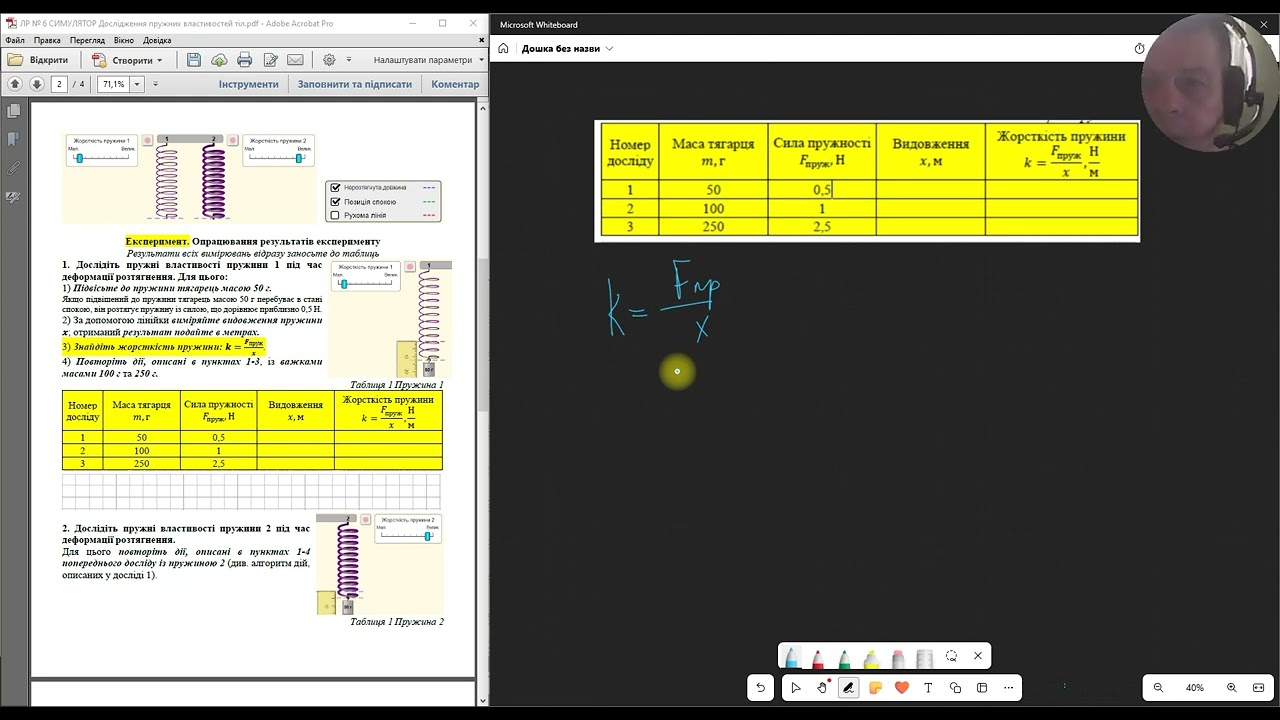Open quick tools toolbar dropdown next to the gear

pos(350,60)
